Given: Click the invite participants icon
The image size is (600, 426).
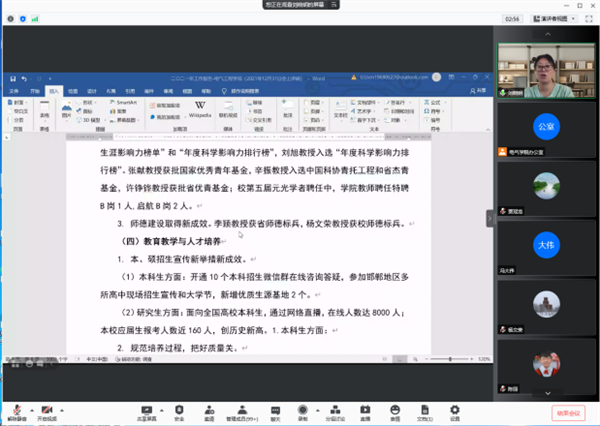Looking at the screenshot, I should click(210, 409).
